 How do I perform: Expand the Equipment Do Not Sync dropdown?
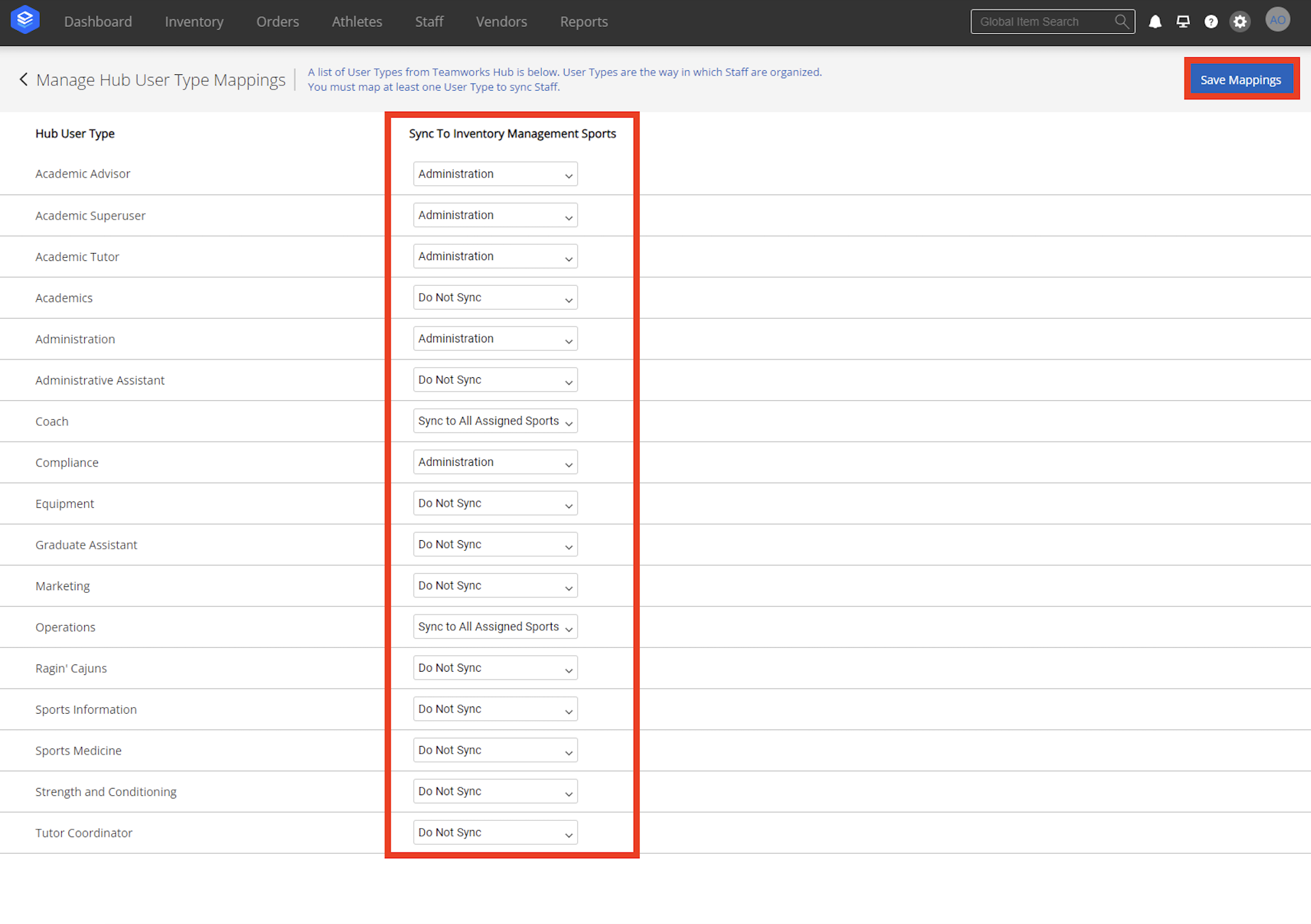click(x=494, y=503)
